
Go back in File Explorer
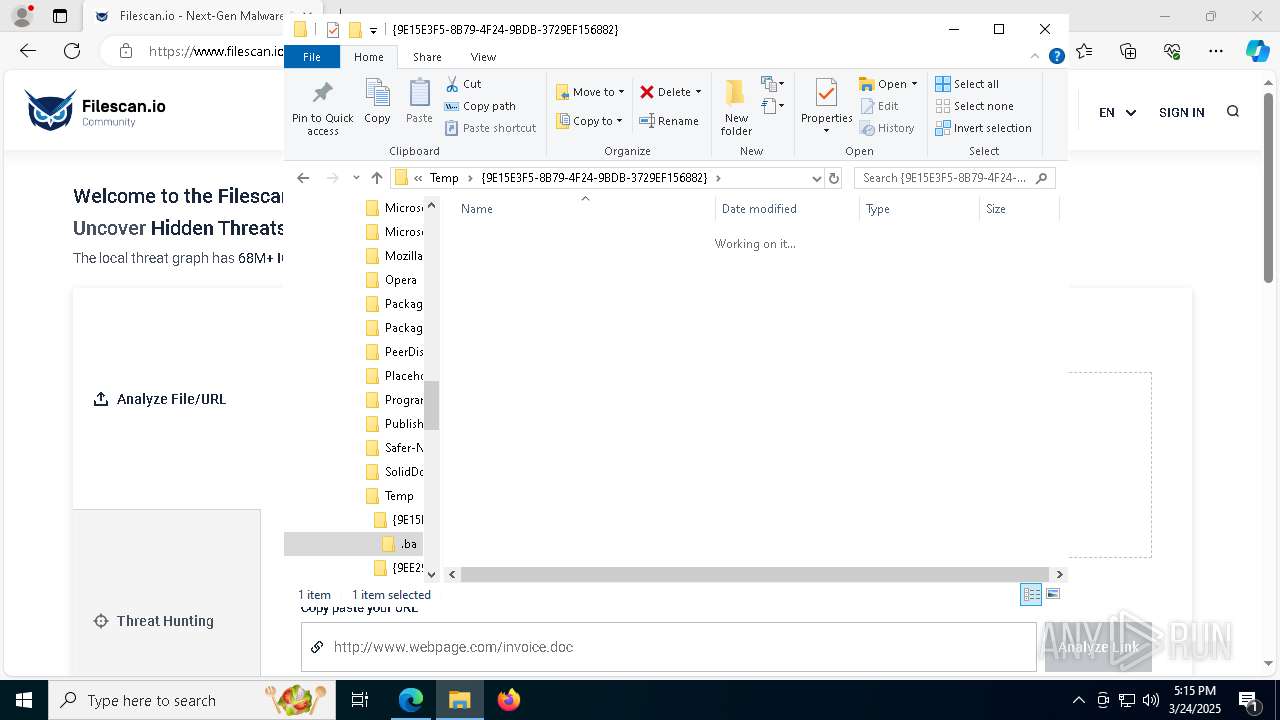click(303, 178)
